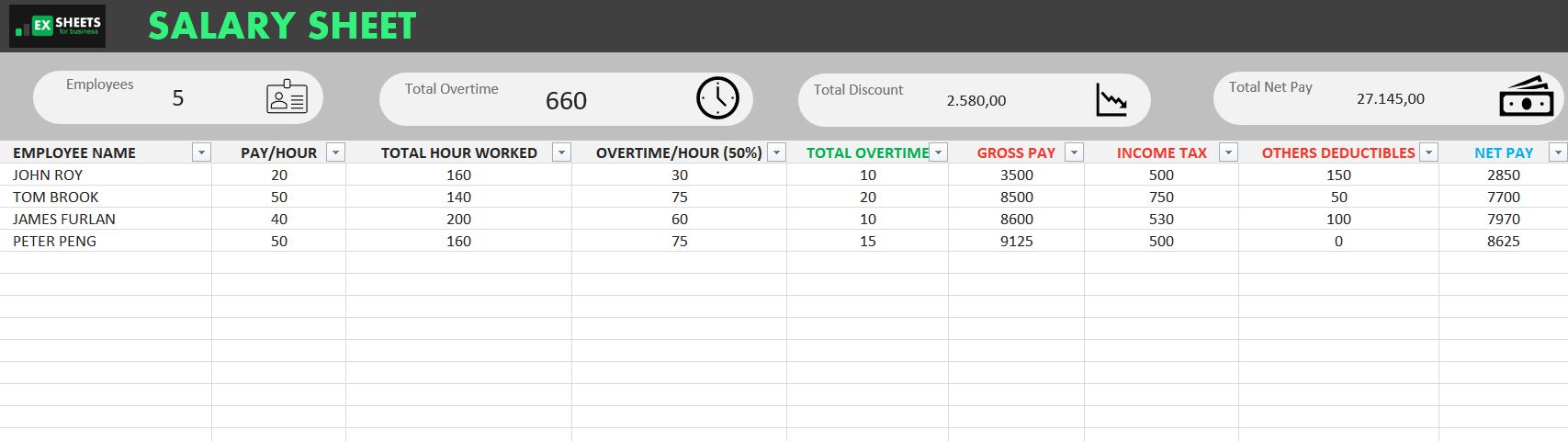Select the EMPLOYEE NAME header cell
The image size is (1568, 441).
click(x=106, y=153)
